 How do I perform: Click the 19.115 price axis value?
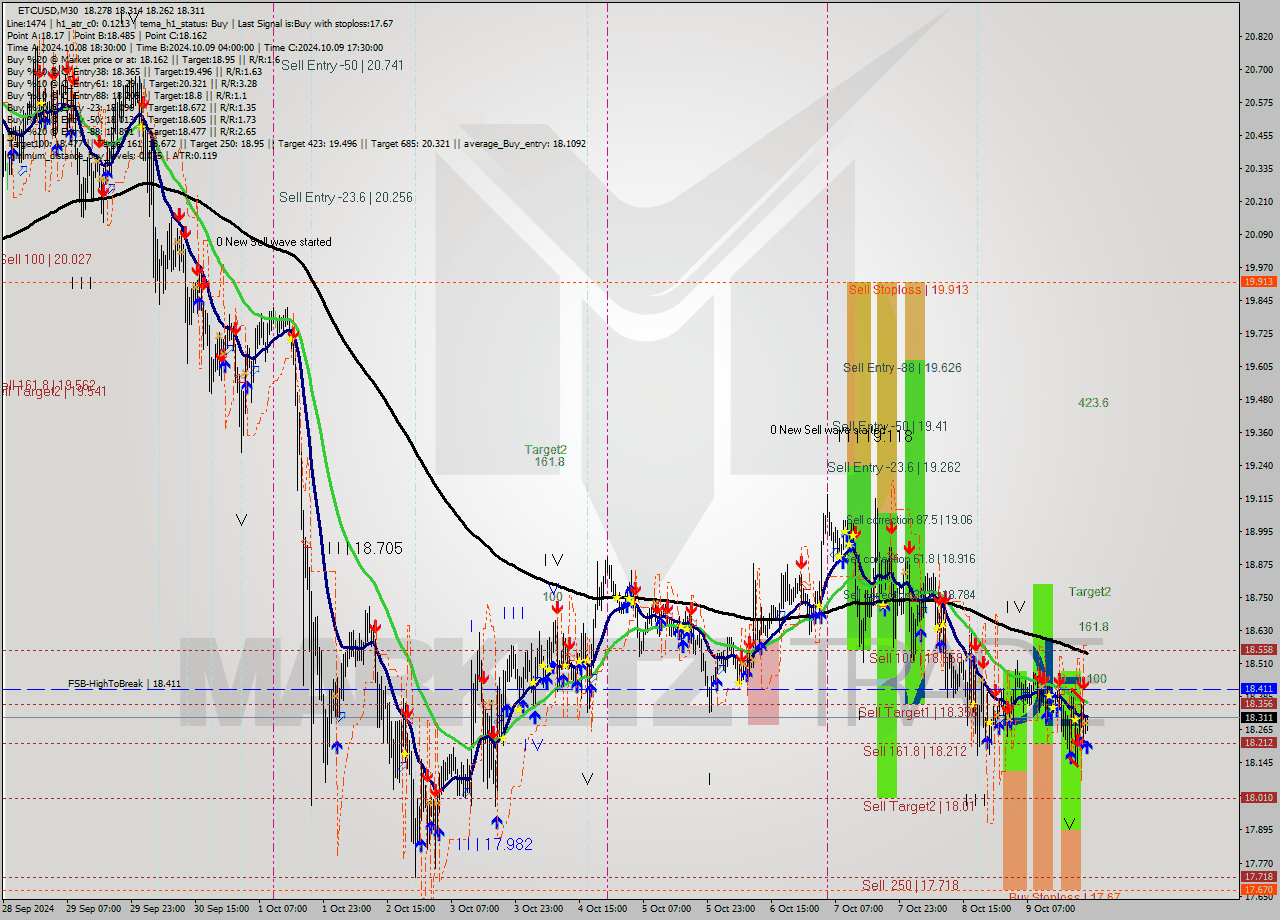[1258, 499]
